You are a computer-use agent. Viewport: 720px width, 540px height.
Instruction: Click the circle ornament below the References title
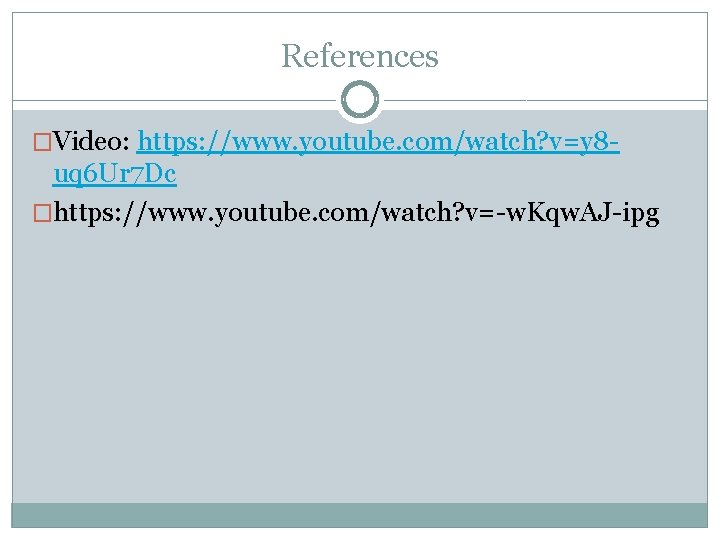point(360,100)
